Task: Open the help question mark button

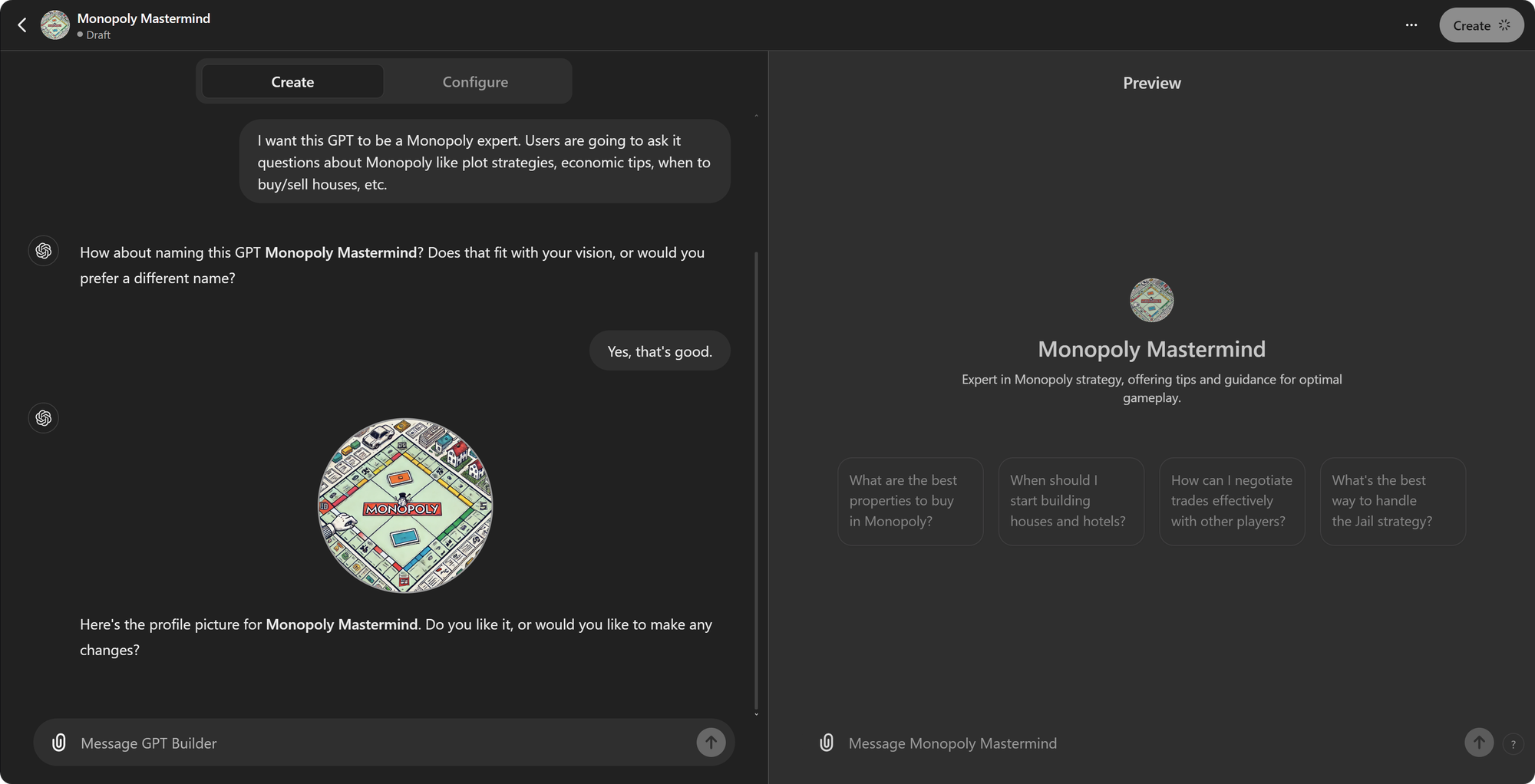Action: click(x=1514, y=743)
